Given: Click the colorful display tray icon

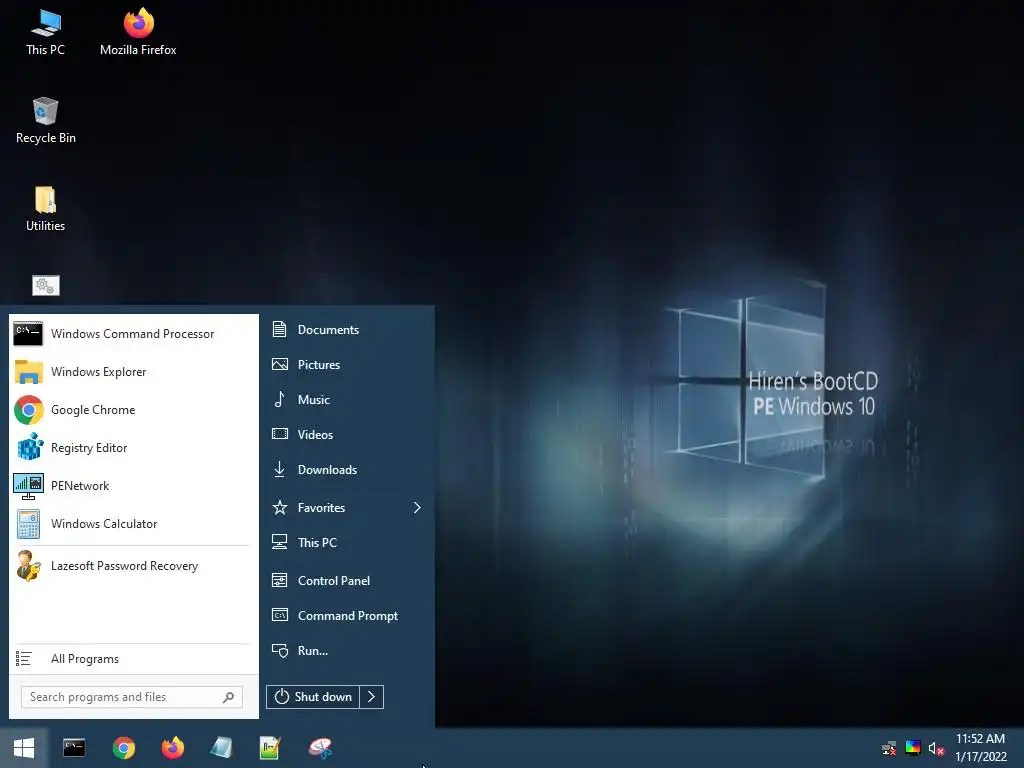Looking at the screenshot, I should (x=913, y=747).
